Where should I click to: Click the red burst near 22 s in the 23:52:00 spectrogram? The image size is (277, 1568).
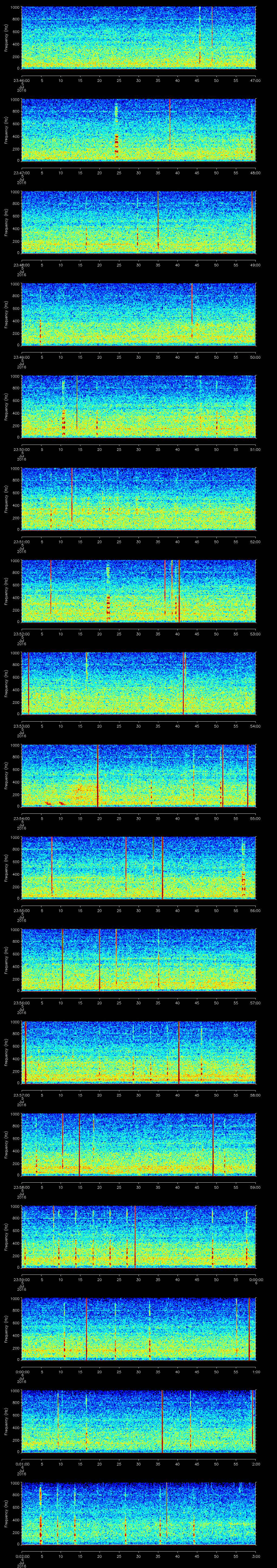pyautogui.click(x=108, y=608)
